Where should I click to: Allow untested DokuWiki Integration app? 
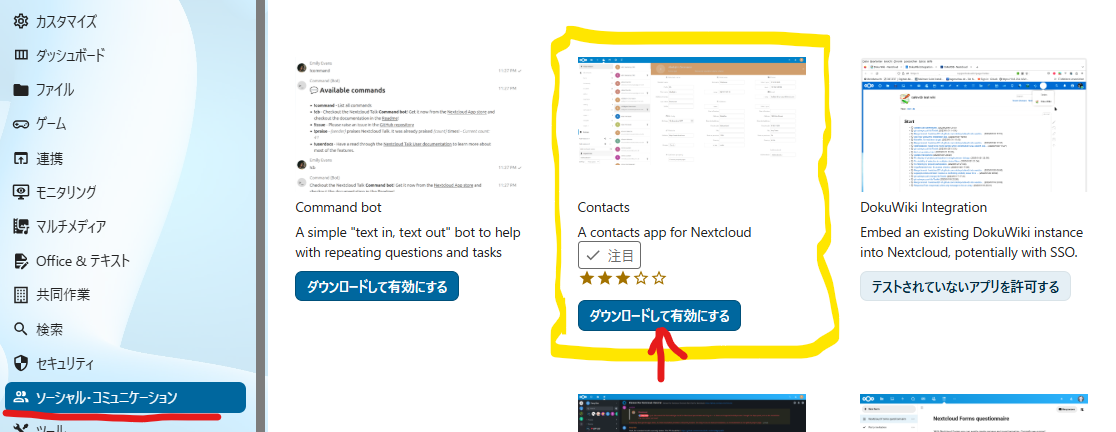click(965, 287)
